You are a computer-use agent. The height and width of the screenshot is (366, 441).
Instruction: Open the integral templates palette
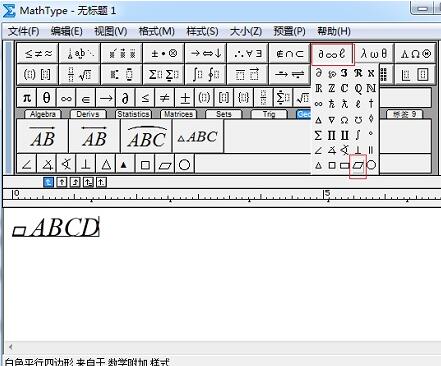click(206, 74)
